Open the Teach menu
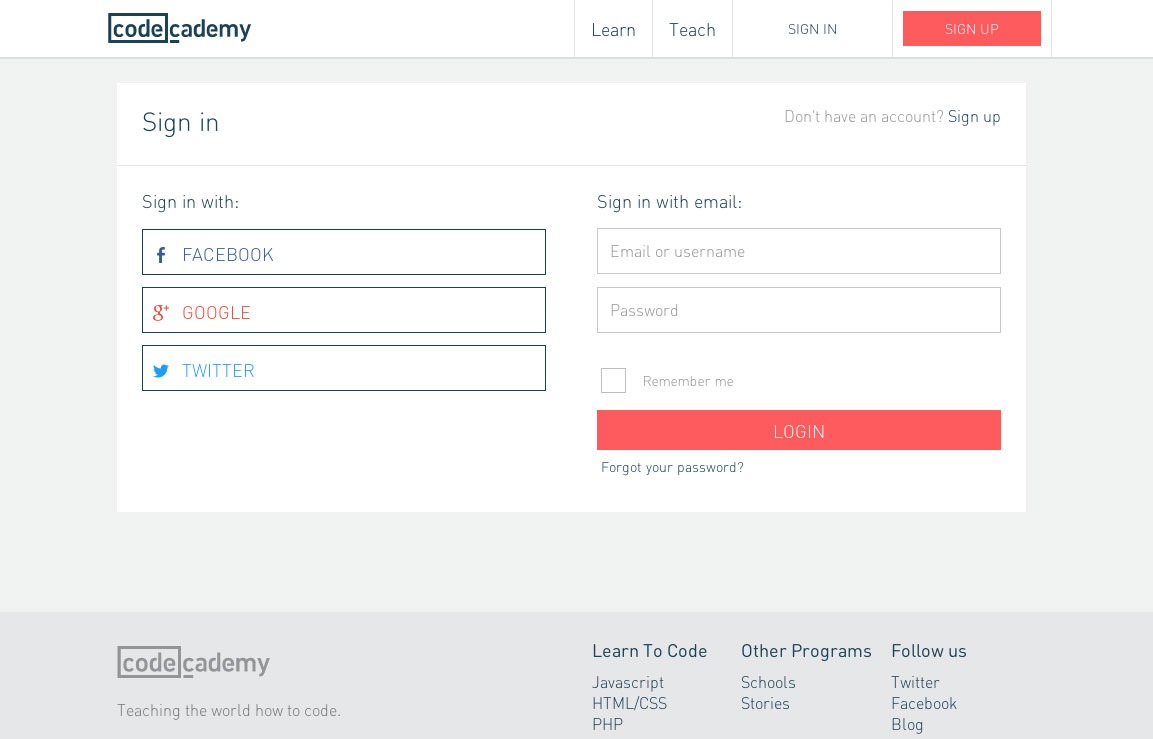Image resolution: width=1153 pixels, height=739 pixels. coord(692,30)
